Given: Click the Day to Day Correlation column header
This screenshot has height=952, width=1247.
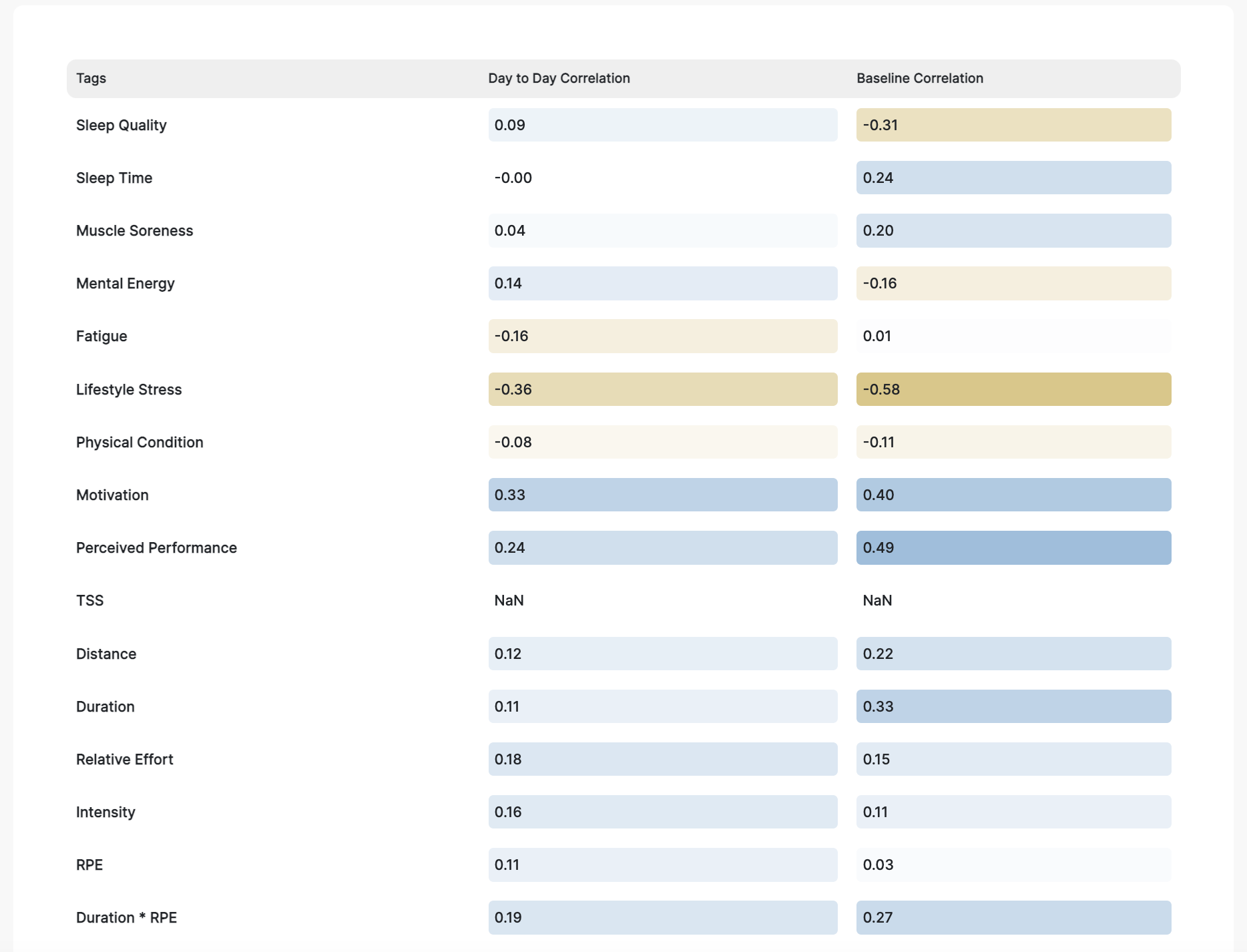Looking at the screenshot, I should click(x=559, y=78).
